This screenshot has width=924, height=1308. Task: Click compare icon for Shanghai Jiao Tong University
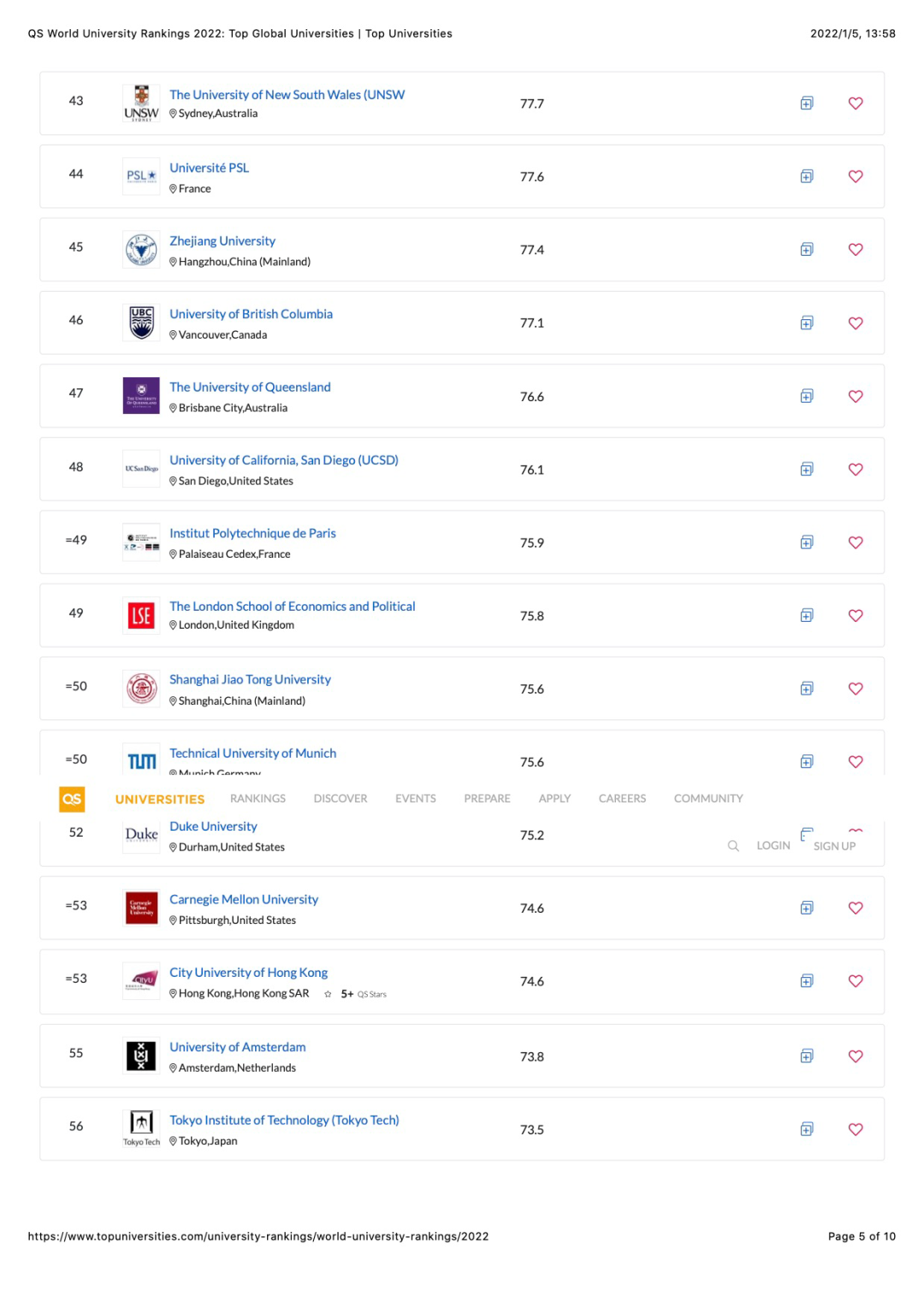[807, 689]
